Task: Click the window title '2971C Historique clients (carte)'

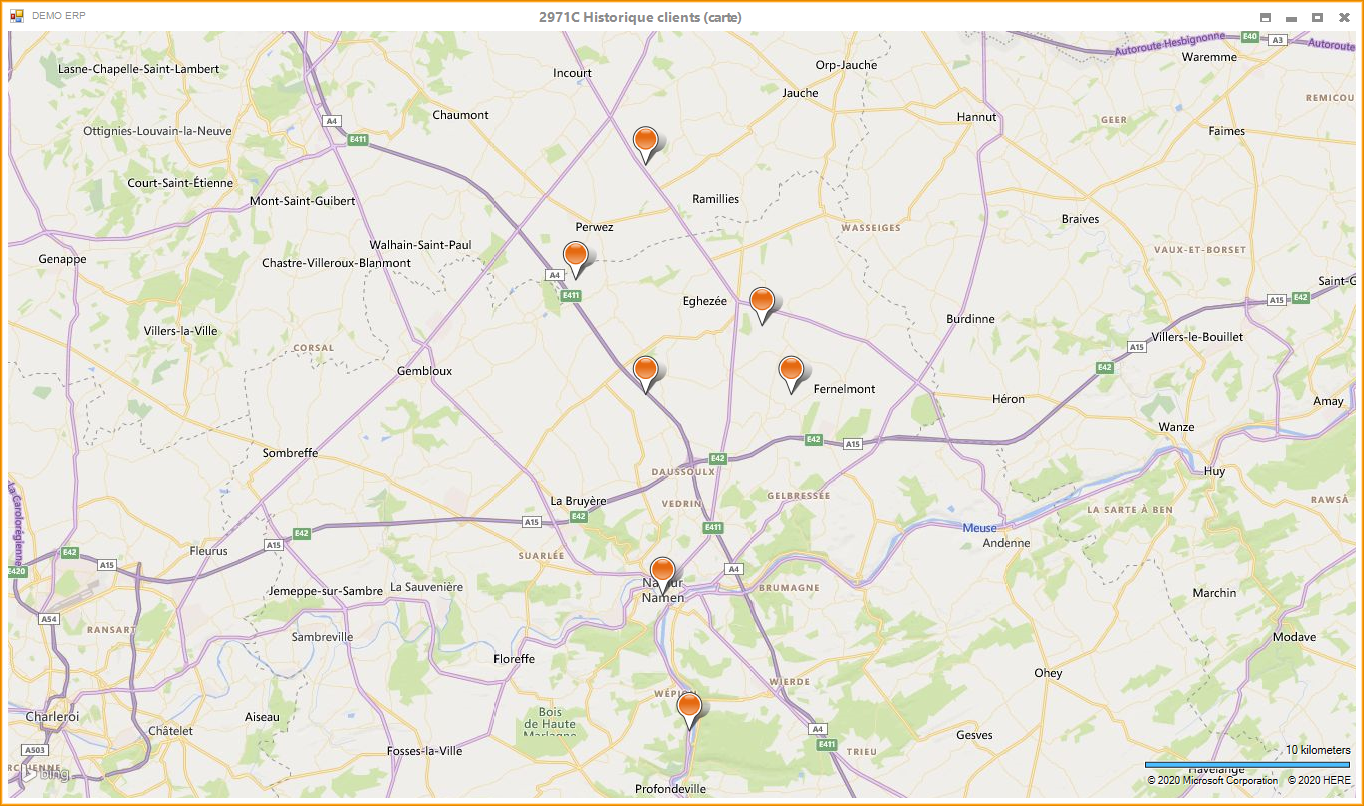Action: pyautogui.click(x=640, y=17)
